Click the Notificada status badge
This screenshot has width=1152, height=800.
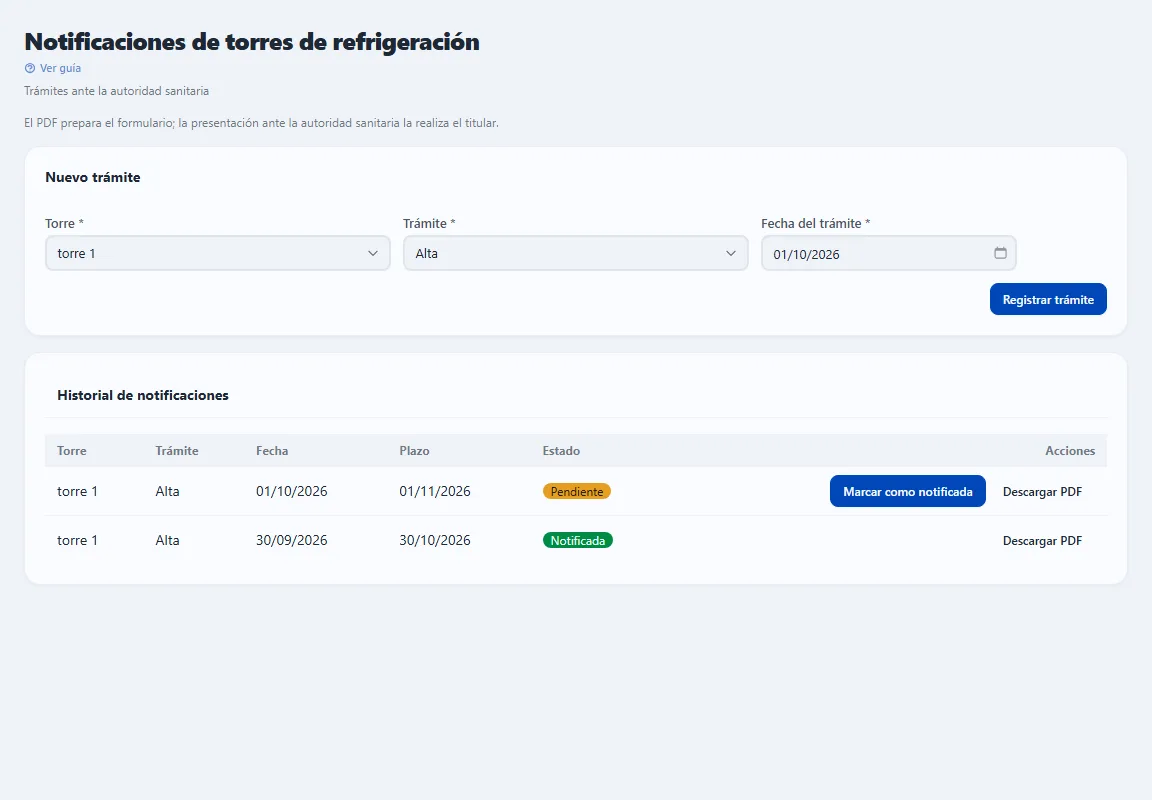(x=577, y=541)
